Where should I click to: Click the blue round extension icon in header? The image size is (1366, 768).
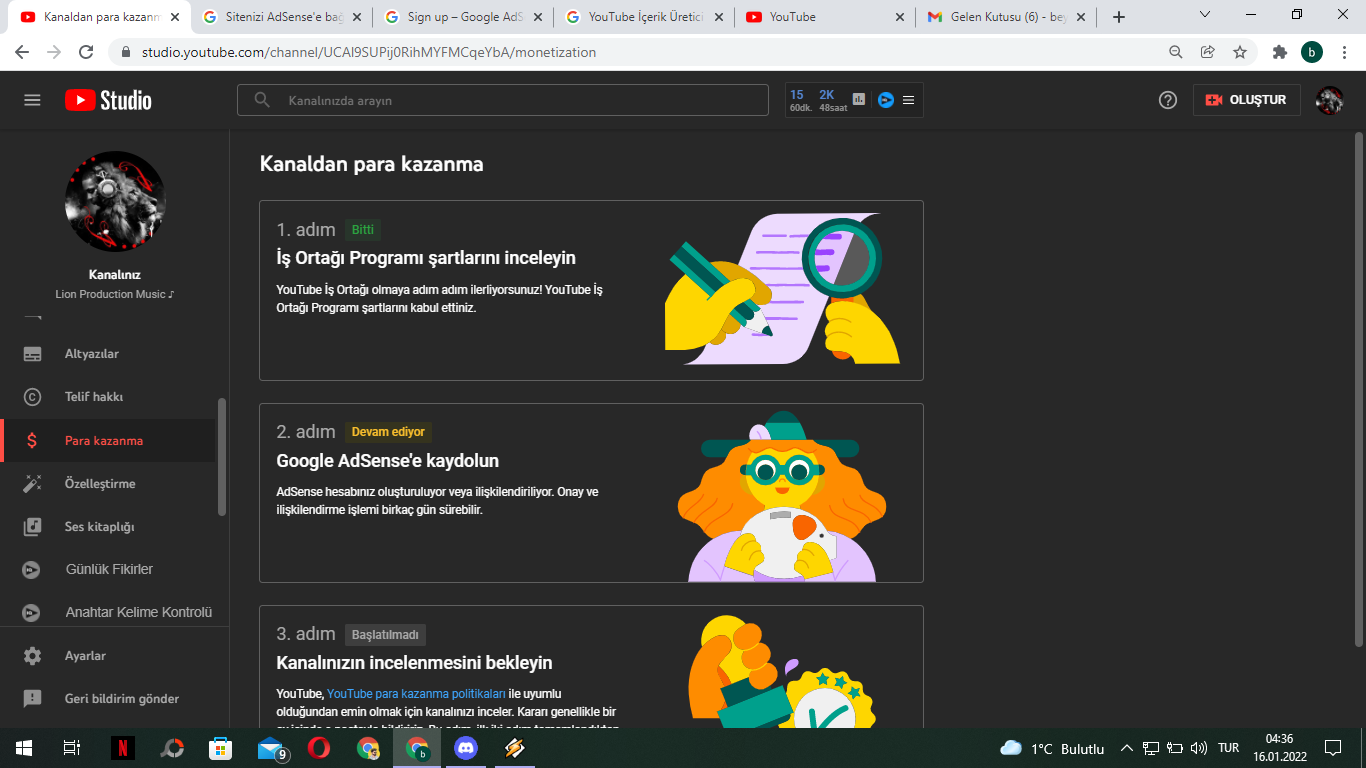click(x=885, y=100)
